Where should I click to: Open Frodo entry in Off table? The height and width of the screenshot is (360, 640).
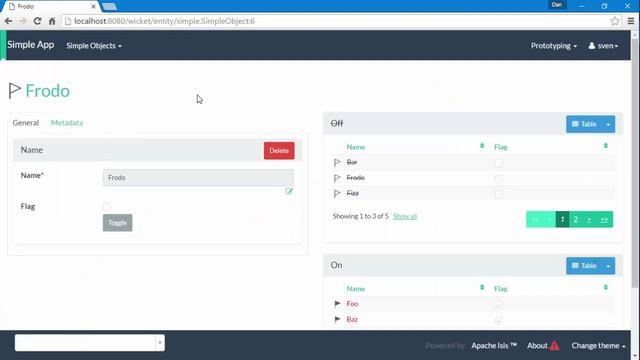(356, 178)
